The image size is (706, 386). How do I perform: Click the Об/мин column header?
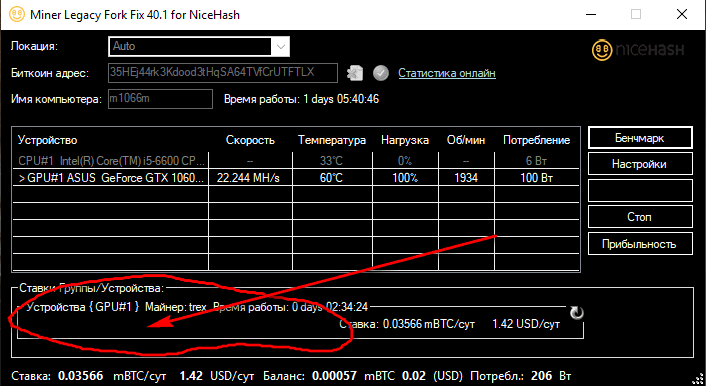click(466, 140)
